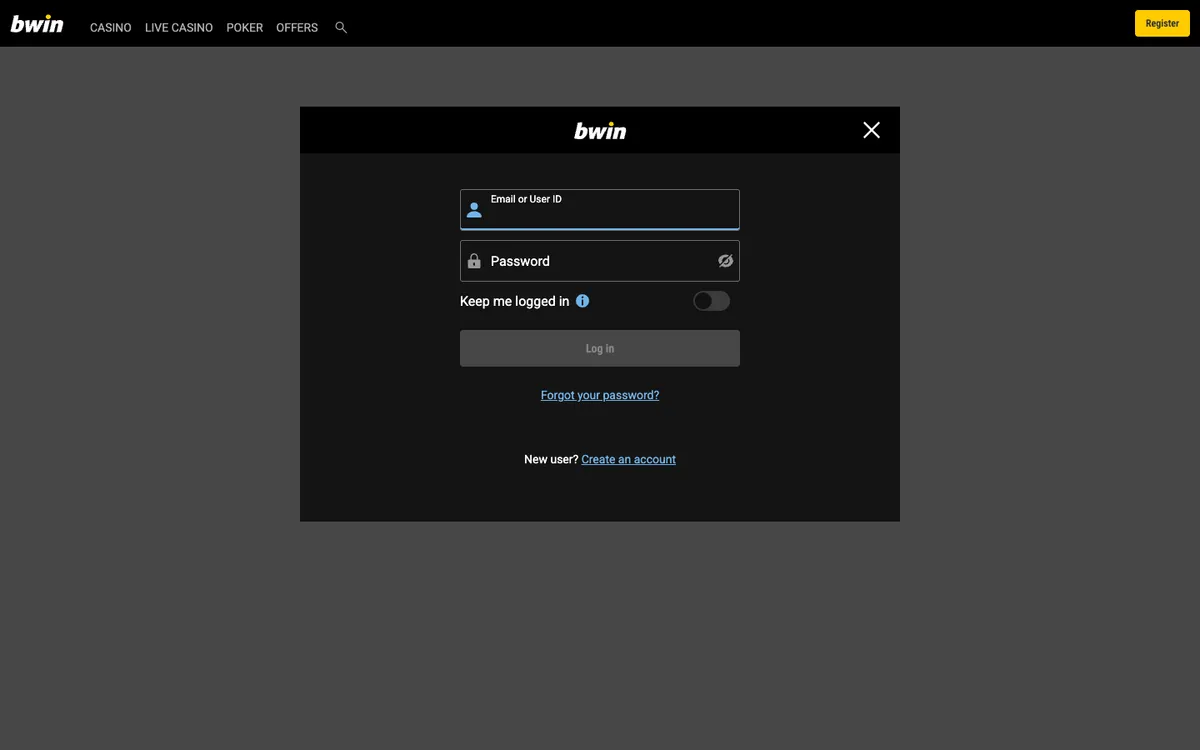Open the LIVE CASINO menu item
The height and width of the screenshot is (750, 1200).
(179, 28)
